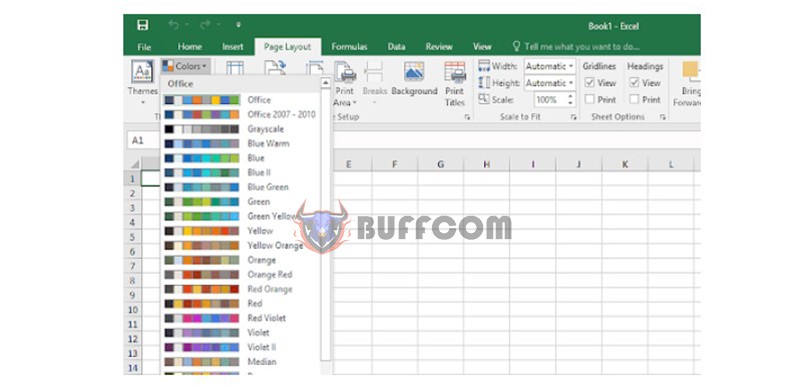The width and height of the screenshot is (800, 390).
Task: Switch to the Formulas tab
Action: click(349, 46)
